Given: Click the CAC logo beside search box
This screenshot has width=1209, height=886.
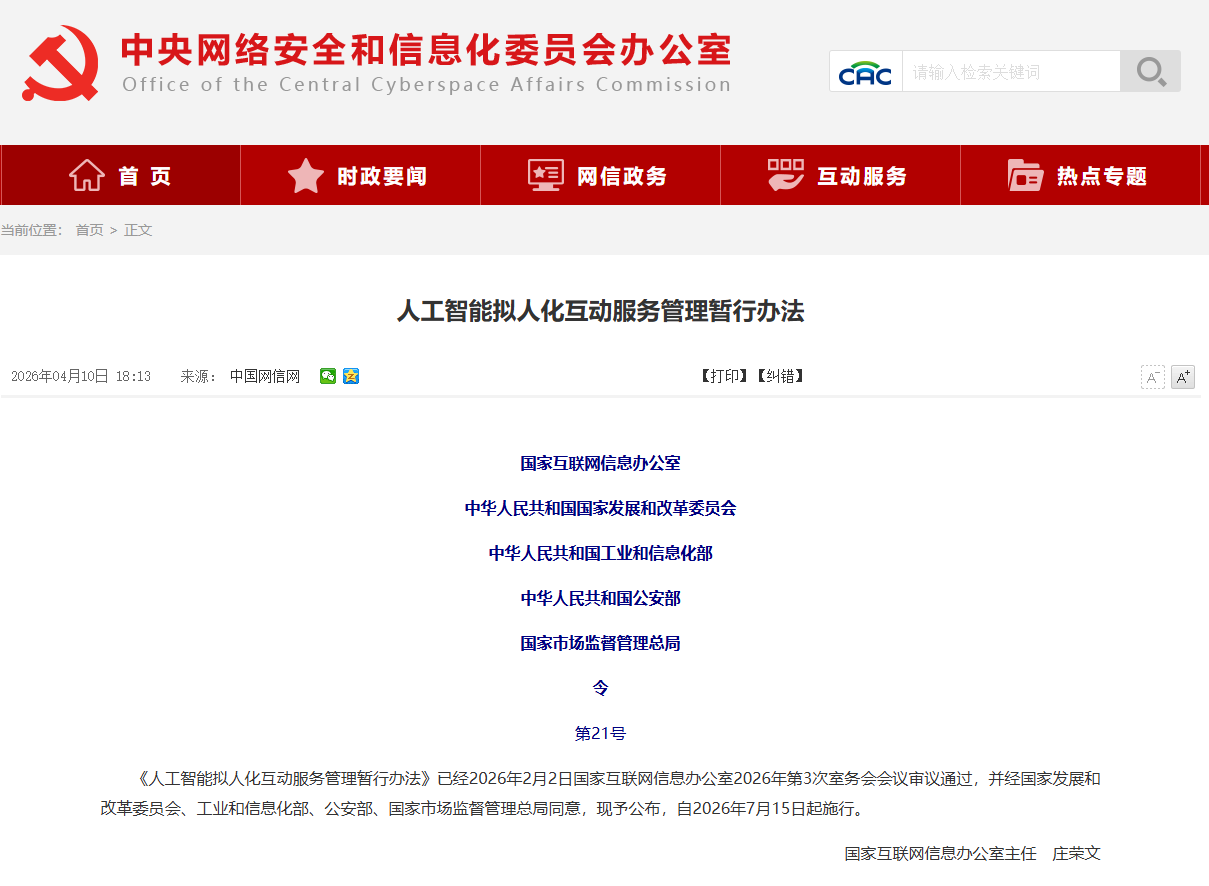Looking at the screenshot, I should 865,72.
